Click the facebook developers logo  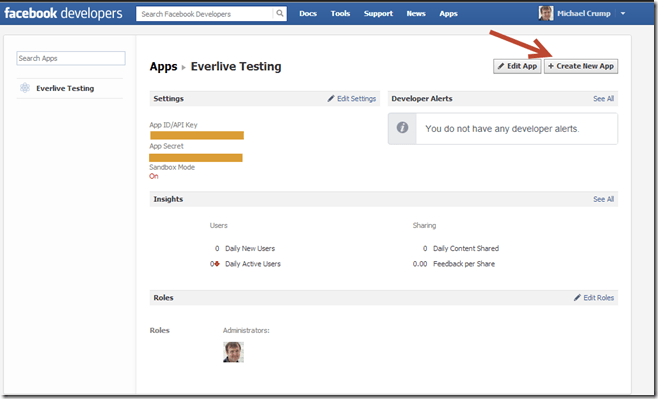coord(63,13)
